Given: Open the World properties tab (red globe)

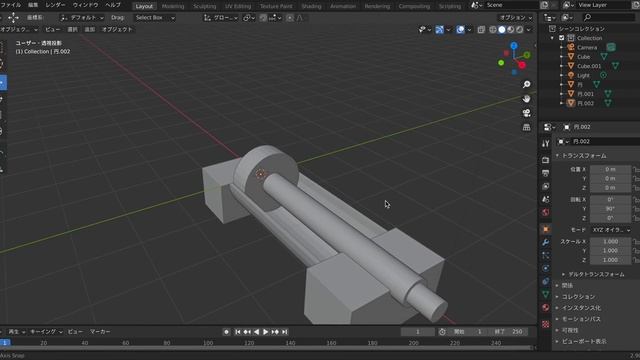Looking at the screenshot, I should (x=546, y=212).
